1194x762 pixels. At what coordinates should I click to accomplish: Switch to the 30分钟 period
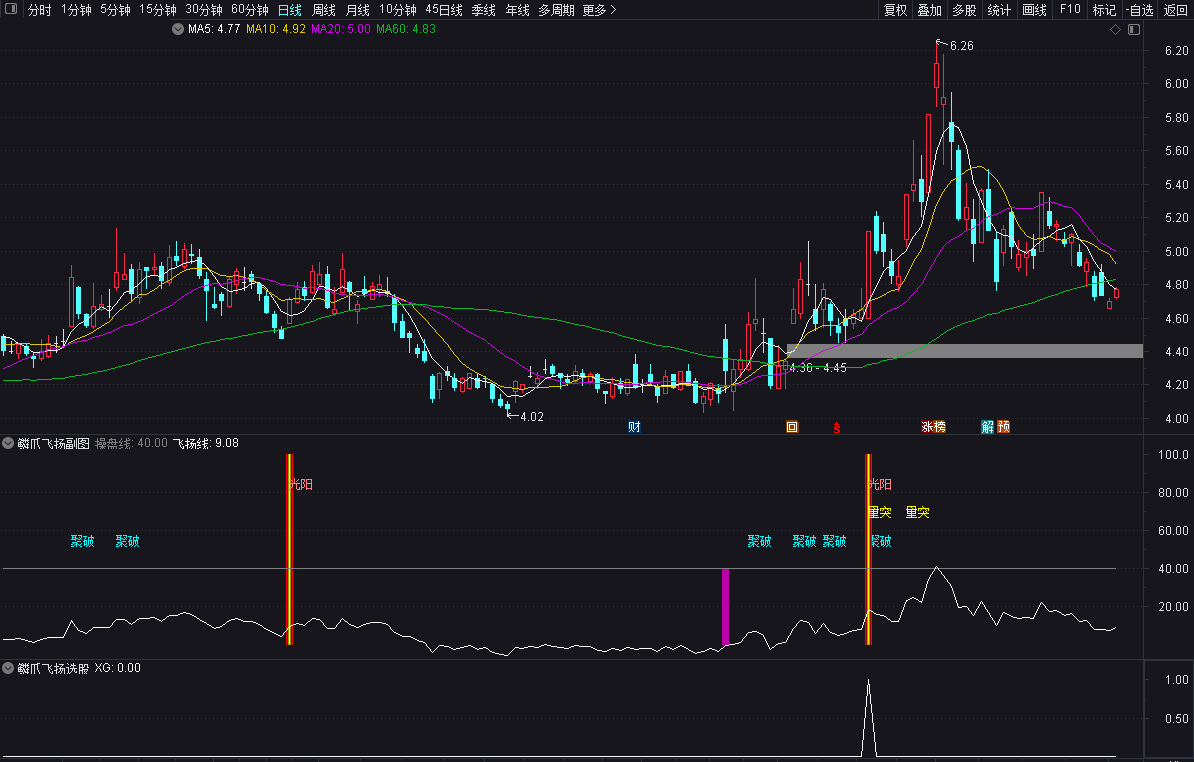point(204,10)
